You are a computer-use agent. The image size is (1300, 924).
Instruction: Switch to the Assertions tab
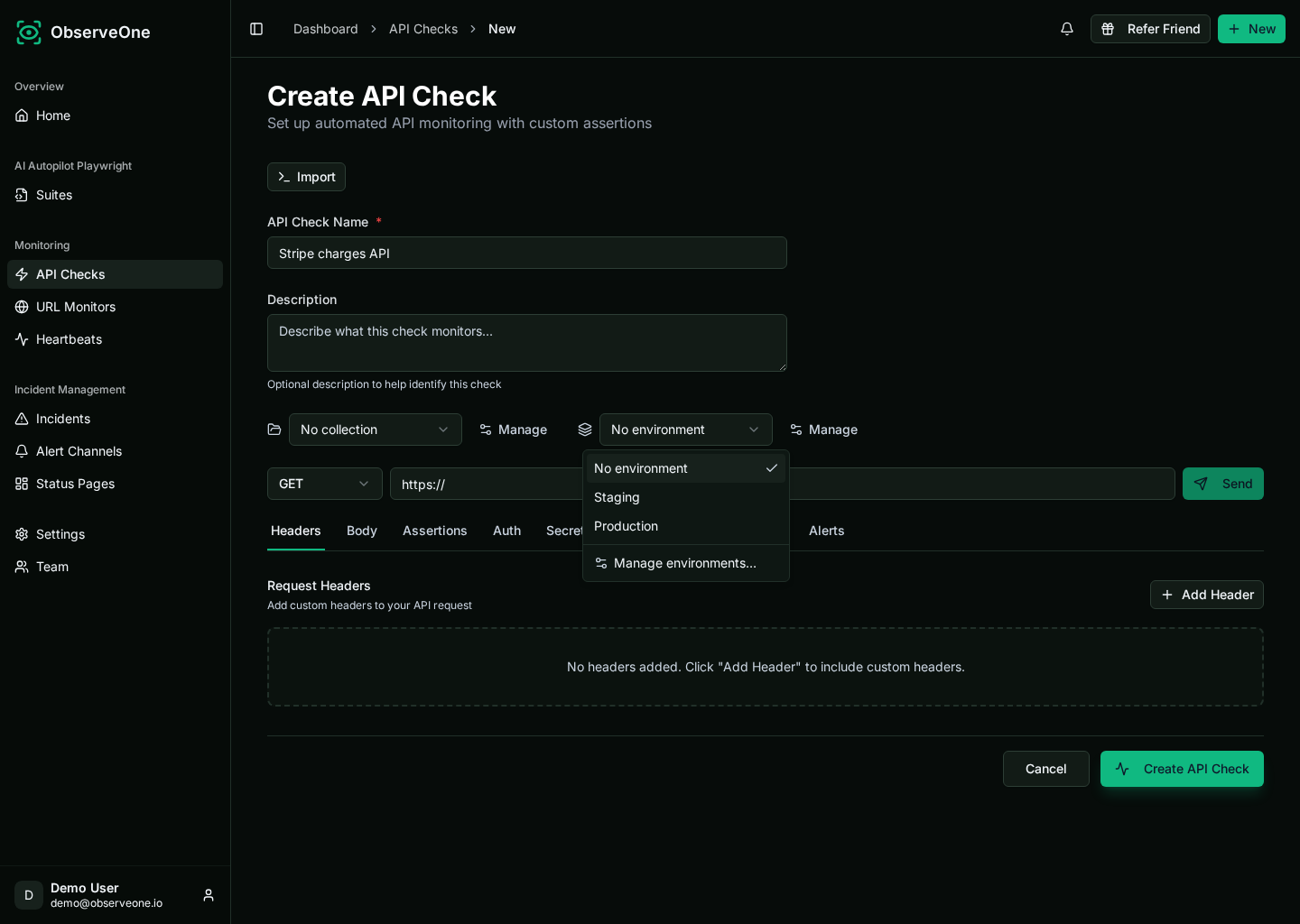pyautogui.click(x=435, y=531)
